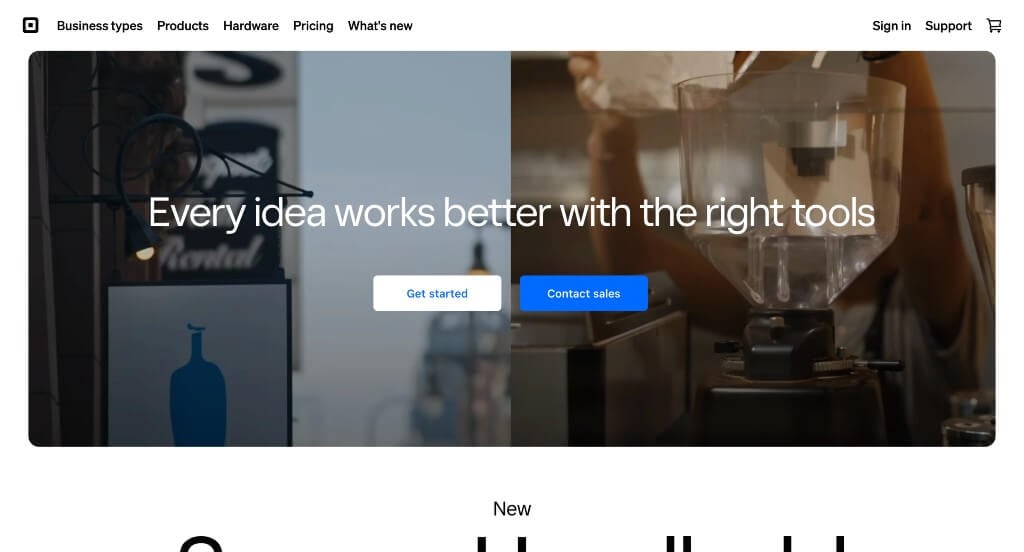Expand the Hardware navigation menu

pyautogui.click(x=251, y=25)
